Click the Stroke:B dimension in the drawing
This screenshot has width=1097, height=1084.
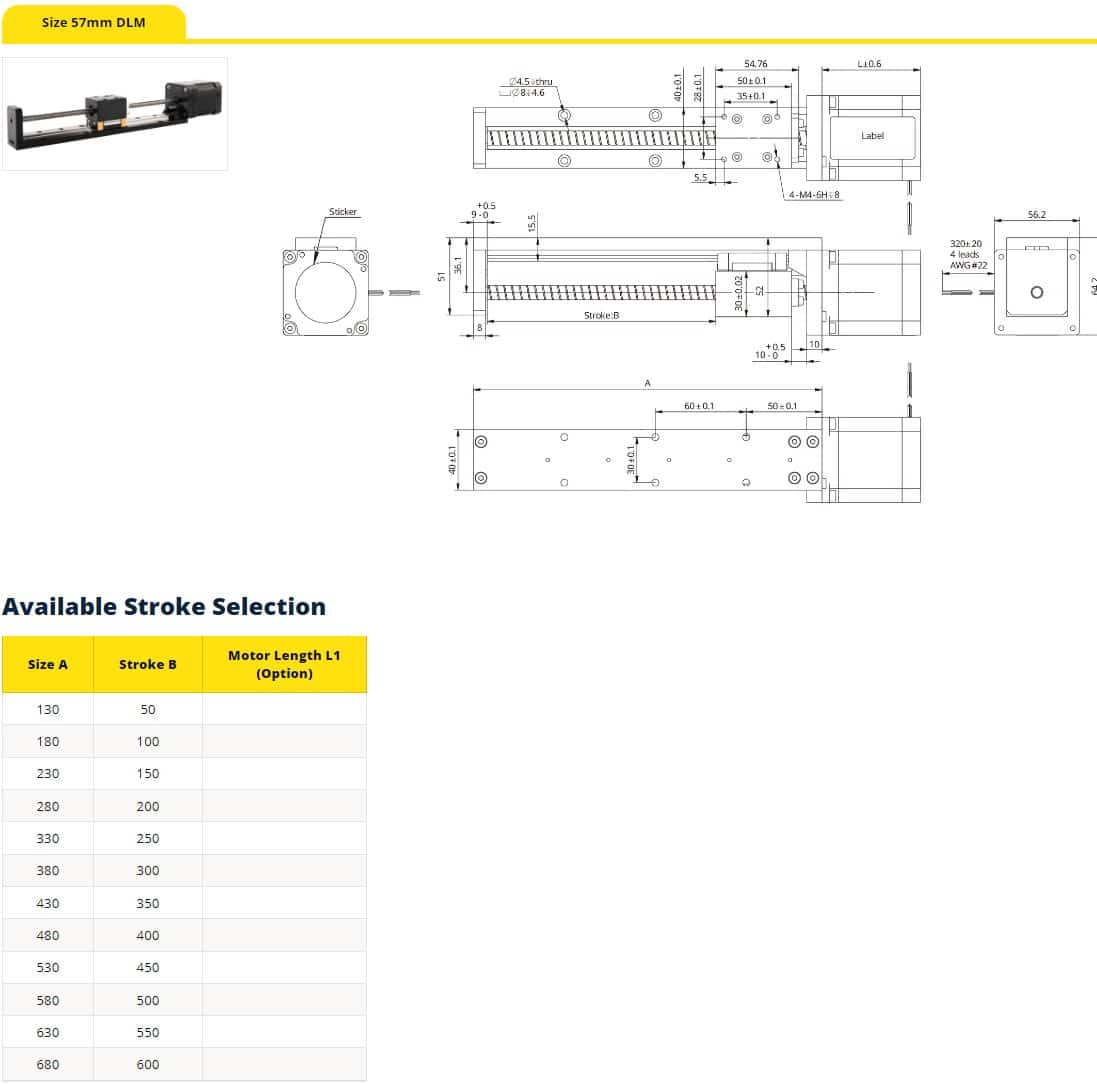click(602, 315)
